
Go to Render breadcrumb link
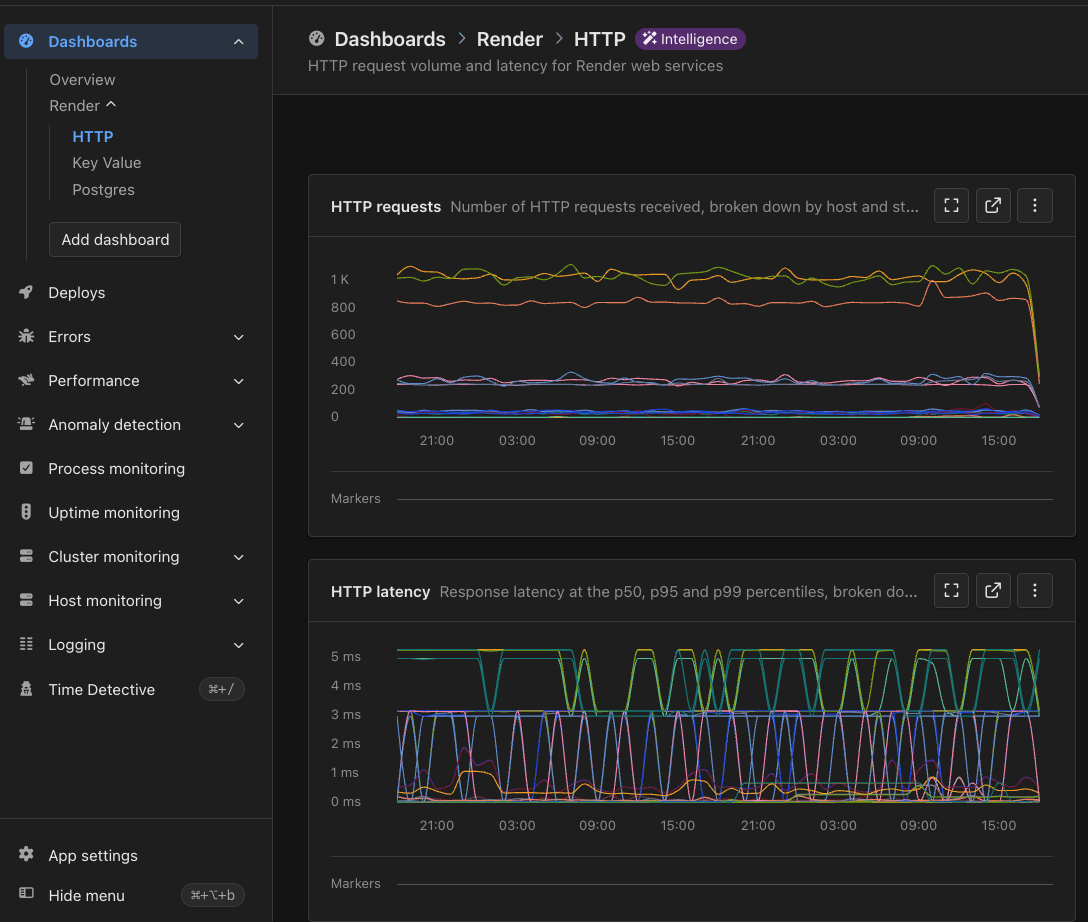pyautogui.click(x=509, y=39)
